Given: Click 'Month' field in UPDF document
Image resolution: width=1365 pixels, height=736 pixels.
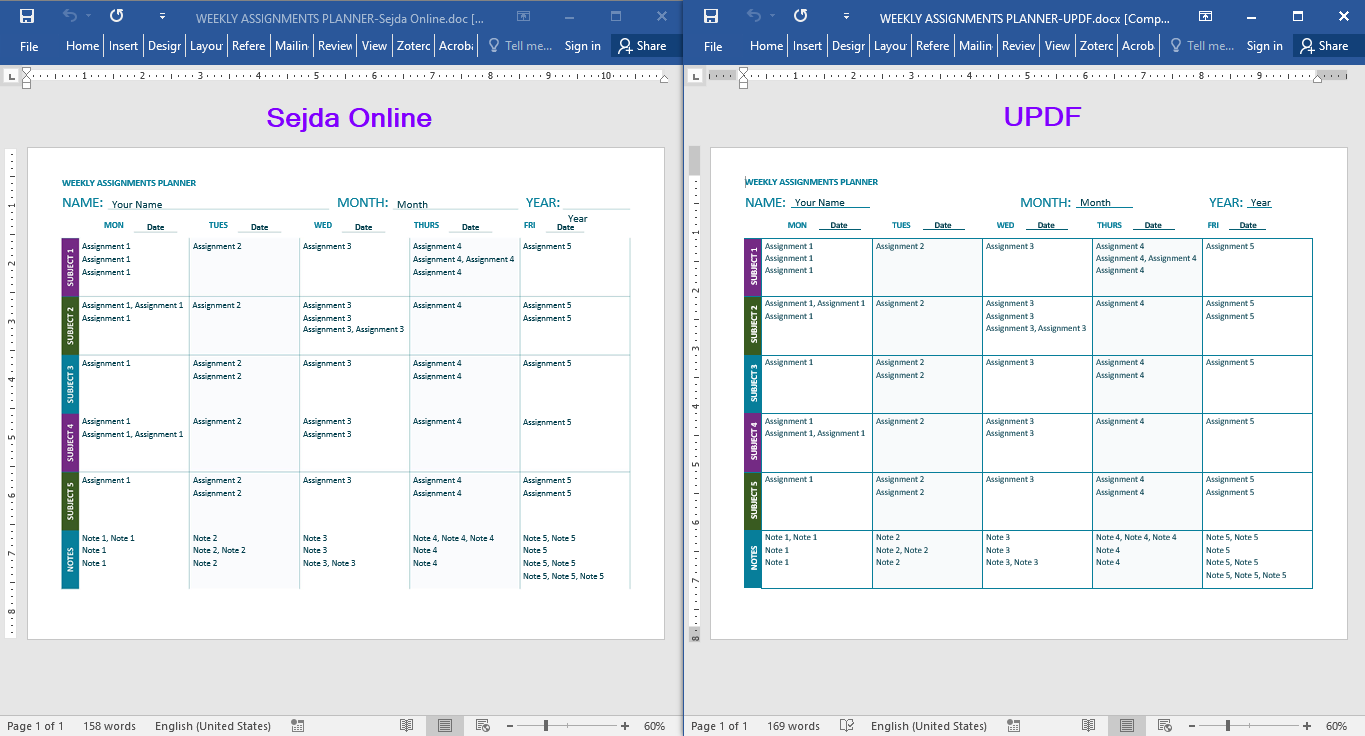Looking at the screenshot, I should pos(1095,203).
